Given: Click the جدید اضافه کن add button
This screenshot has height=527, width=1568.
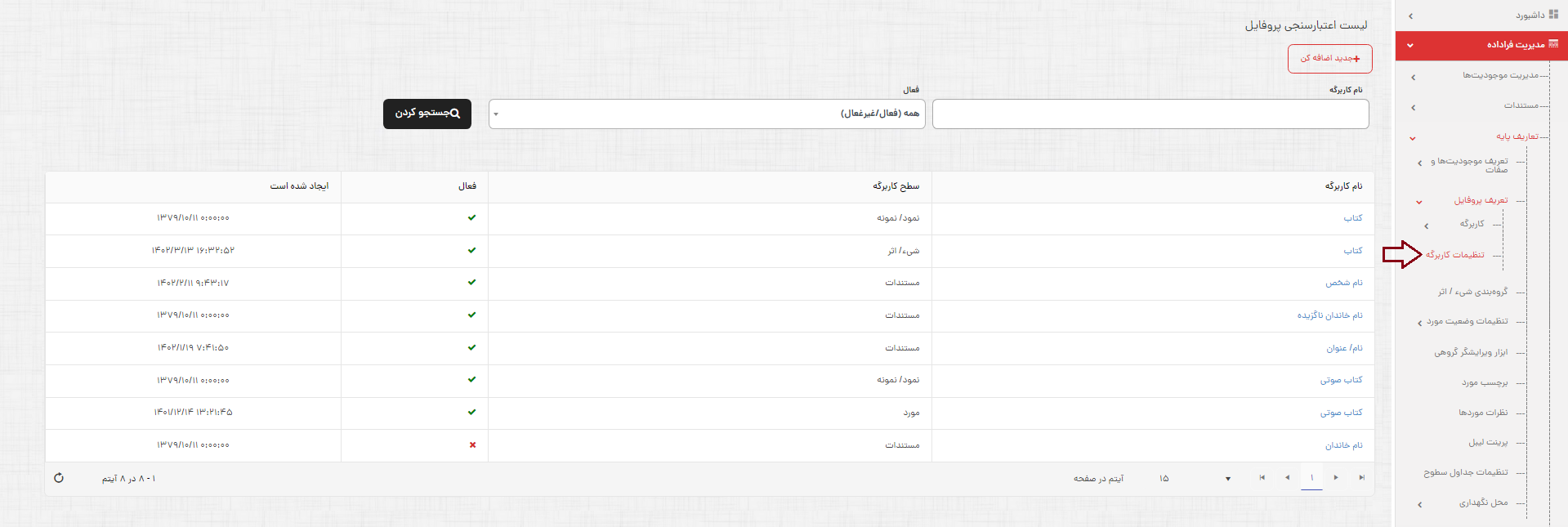Looking at the screenshot, I should coord(1330,59).
